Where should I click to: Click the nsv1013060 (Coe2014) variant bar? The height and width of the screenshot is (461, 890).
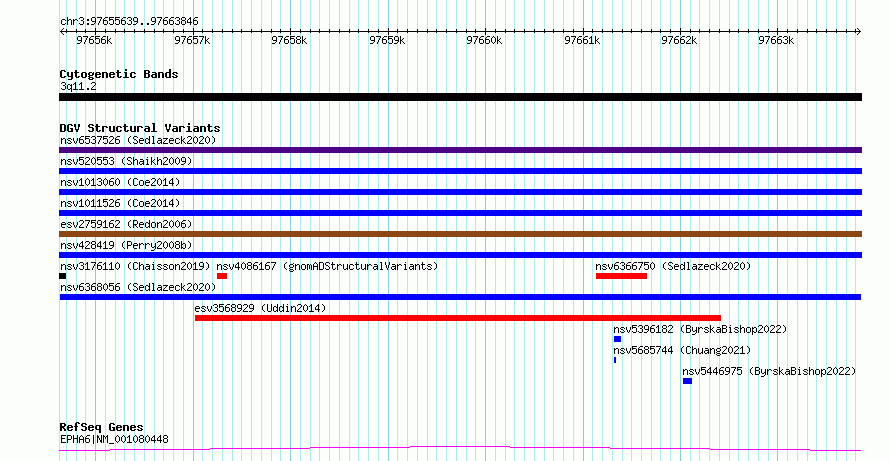click(x=460, y=192)
